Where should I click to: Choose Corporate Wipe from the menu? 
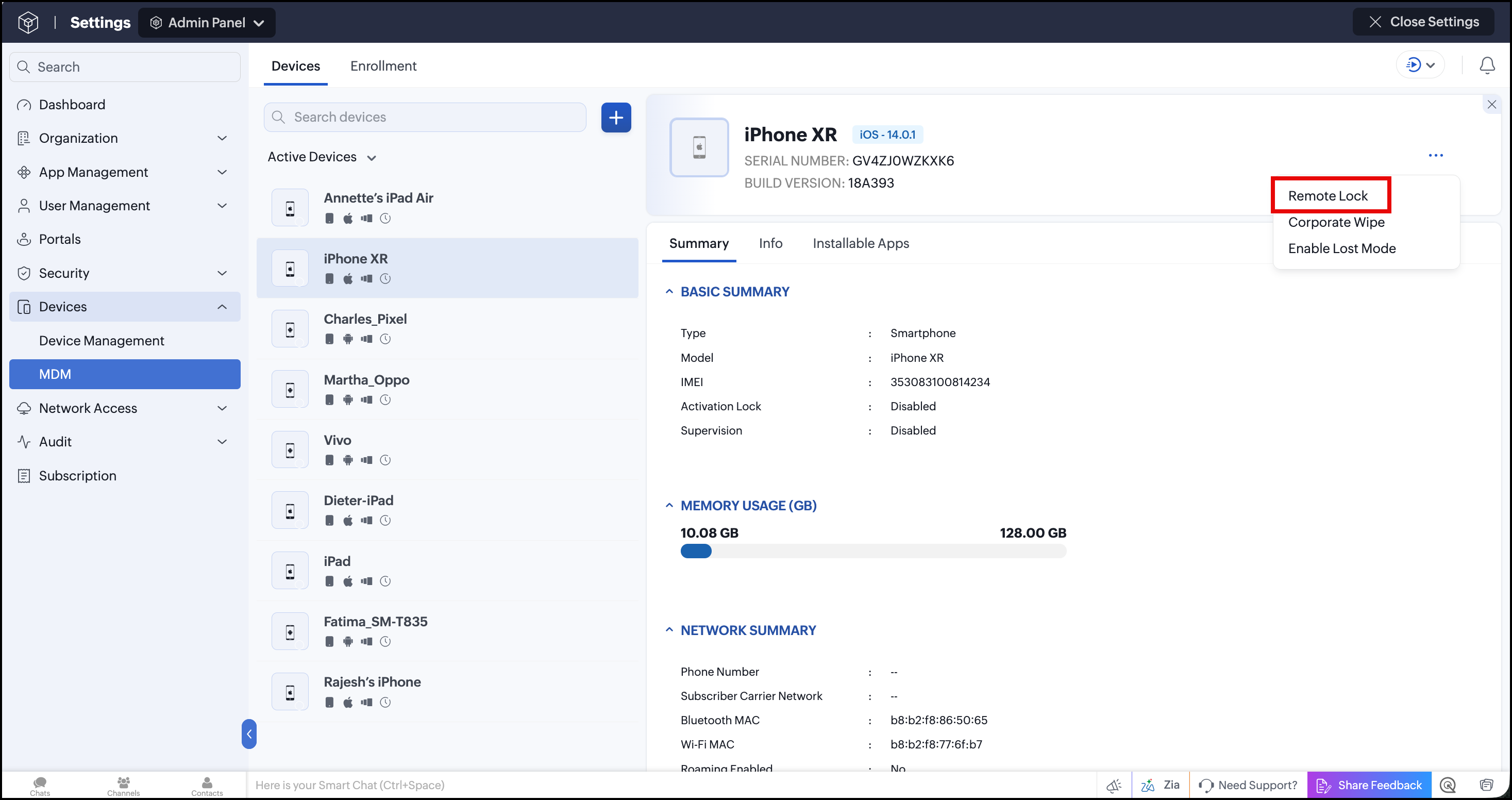tap(1336, 223)
